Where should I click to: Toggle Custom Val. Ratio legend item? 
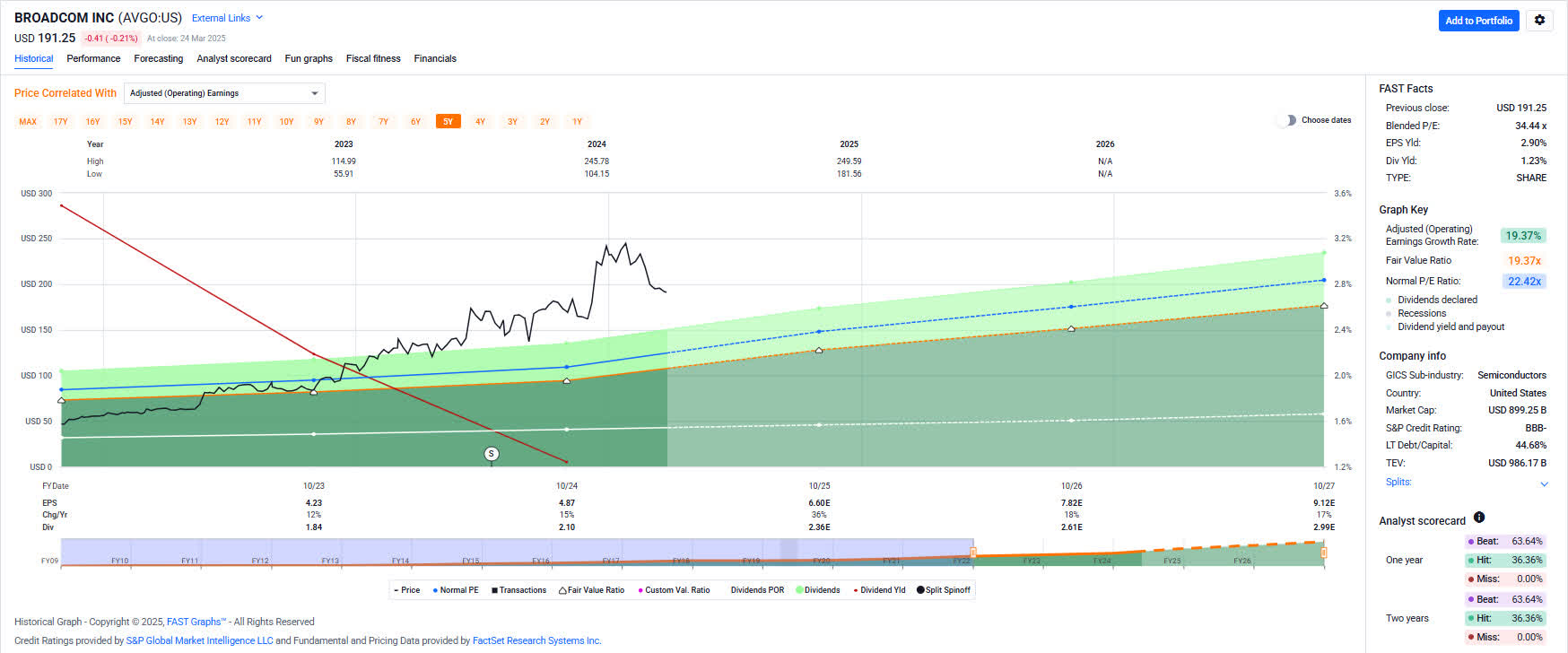tap(673, 590)
